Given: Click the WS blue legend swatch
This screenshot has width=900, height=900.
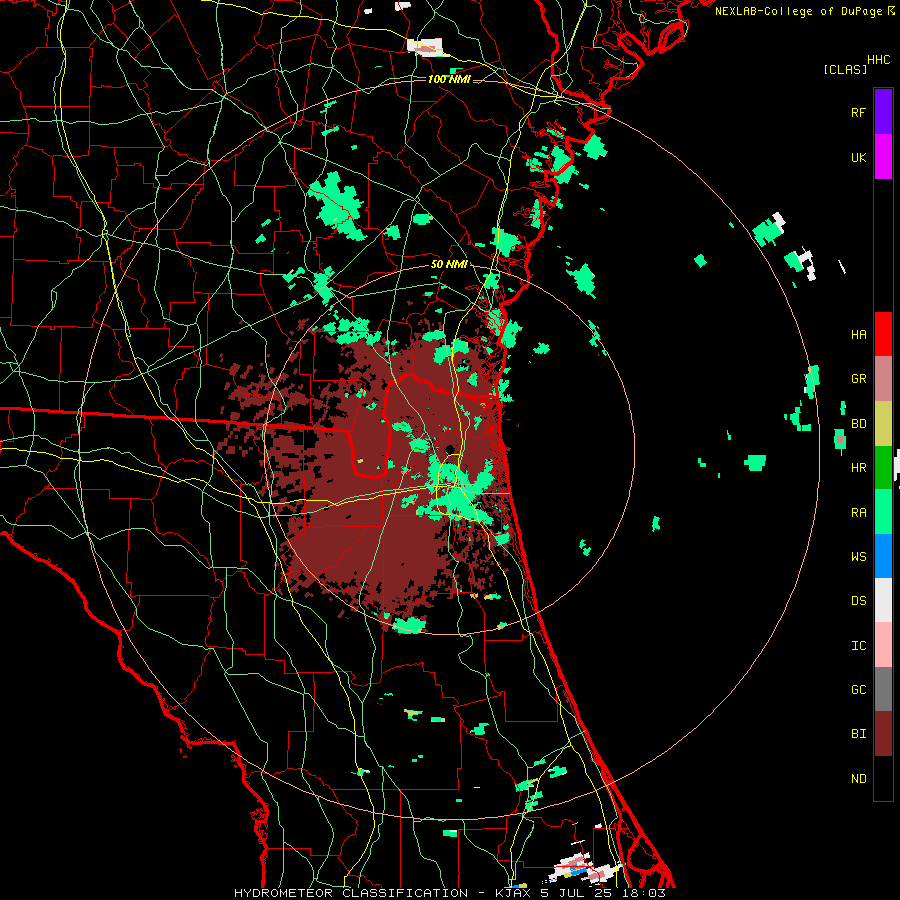Looking at the screenshot, I should (x=883, y=556).
